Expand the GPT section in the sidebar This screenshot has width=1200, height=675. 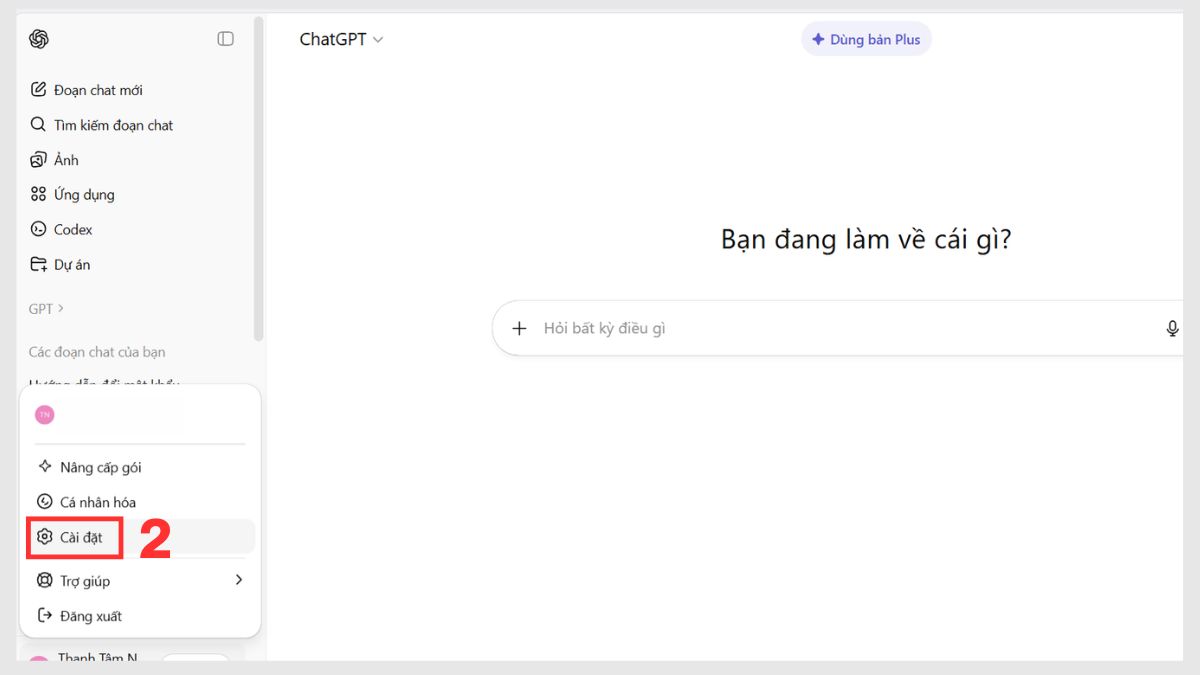[44, 308]
